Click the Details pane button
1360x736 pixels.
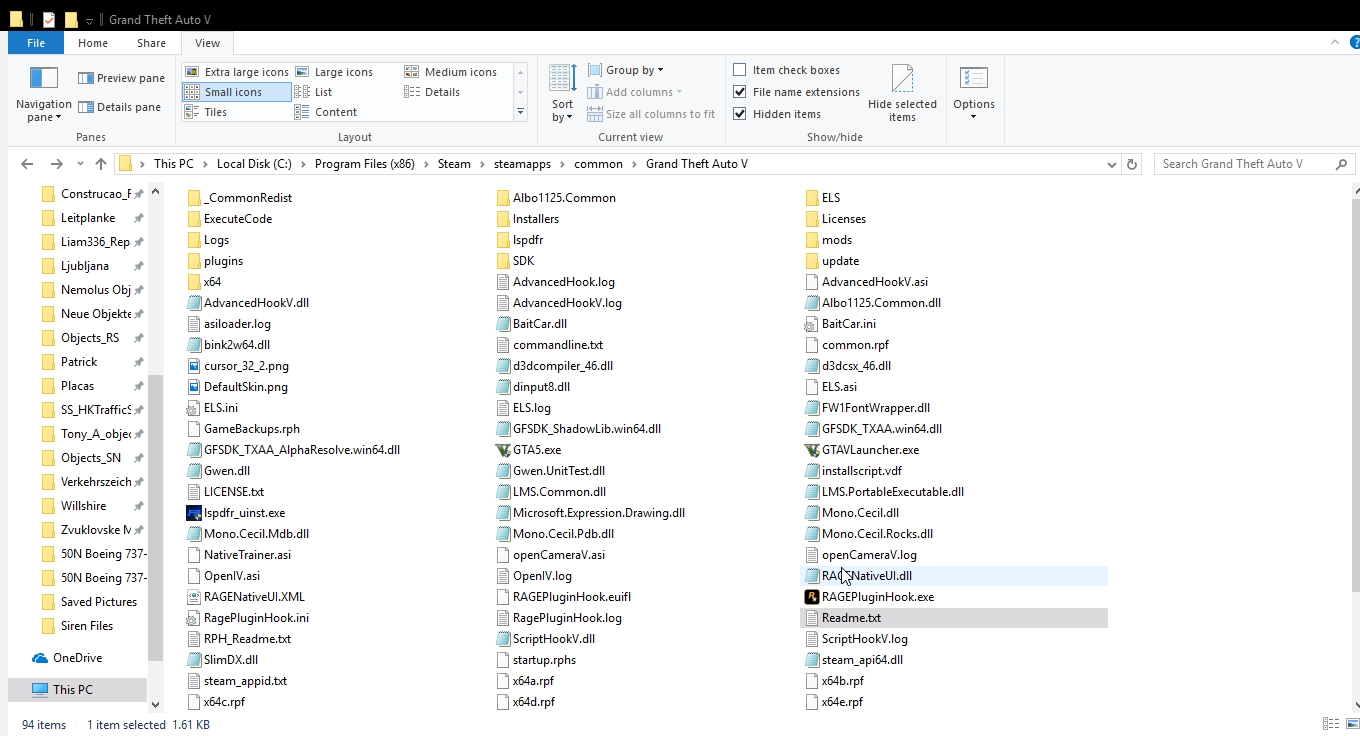click(120, 107)
